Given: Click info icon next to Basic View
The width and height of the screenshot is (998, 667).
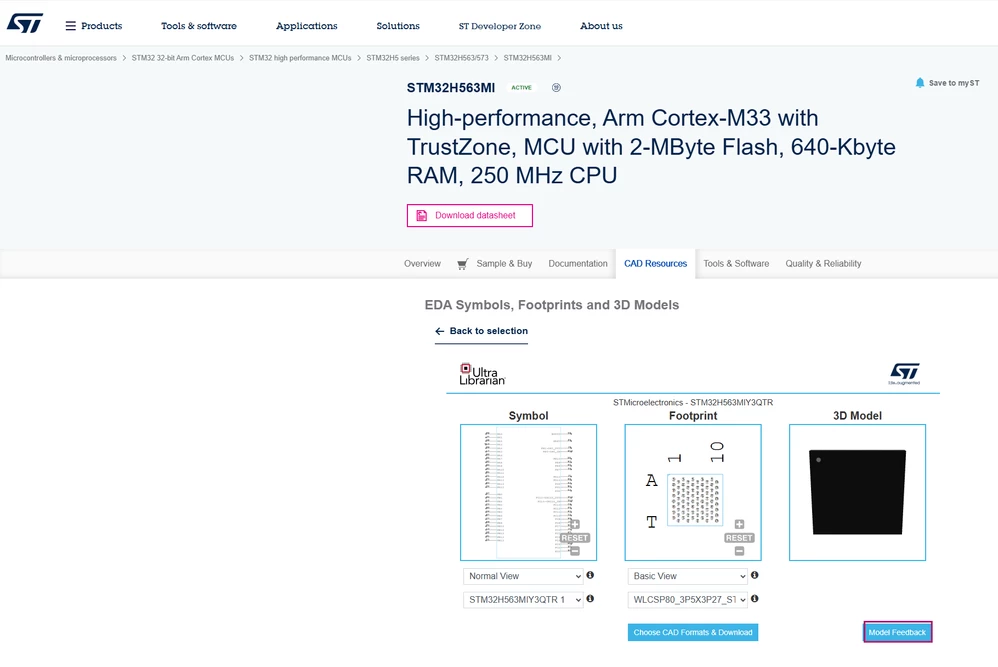Looking at the screenshot, I should 754,575.
